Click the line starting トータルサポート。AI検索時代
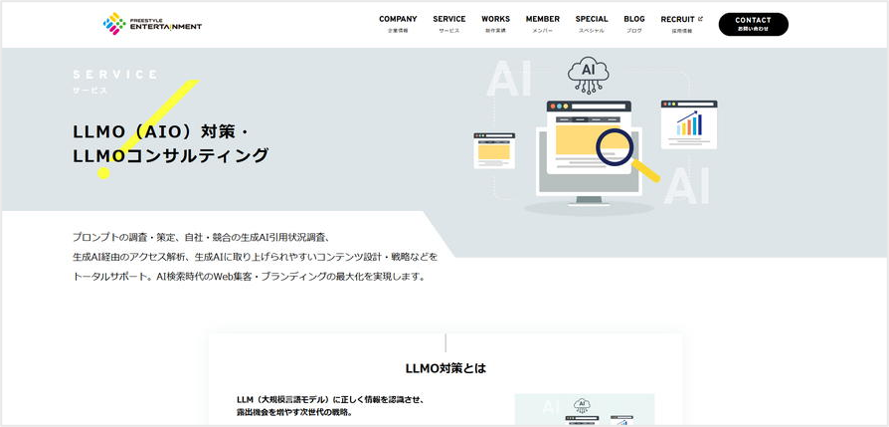Screen dimensions: 889x427 [x=249, y=277]
